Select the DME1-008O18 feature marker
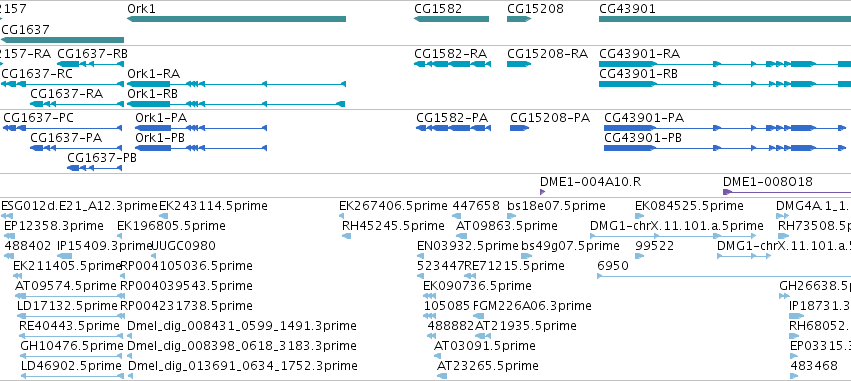 tap(786, 192)
